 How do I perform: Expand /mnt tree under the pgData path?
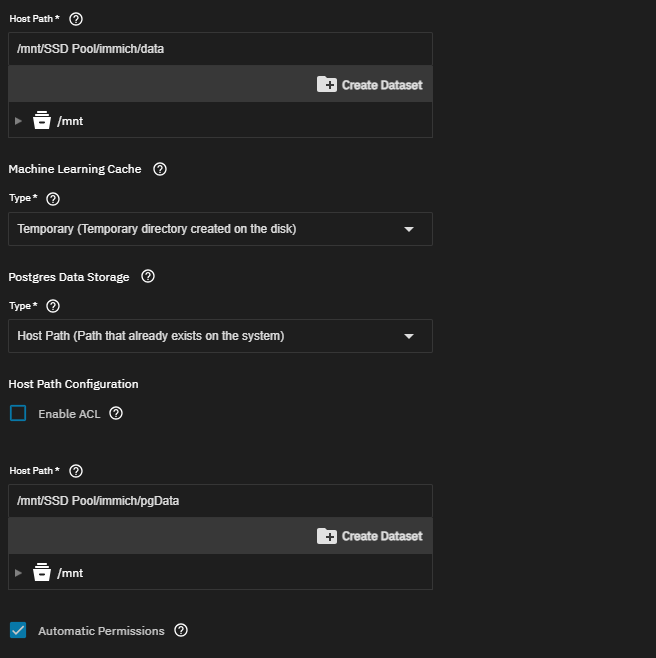pos(18,573)
